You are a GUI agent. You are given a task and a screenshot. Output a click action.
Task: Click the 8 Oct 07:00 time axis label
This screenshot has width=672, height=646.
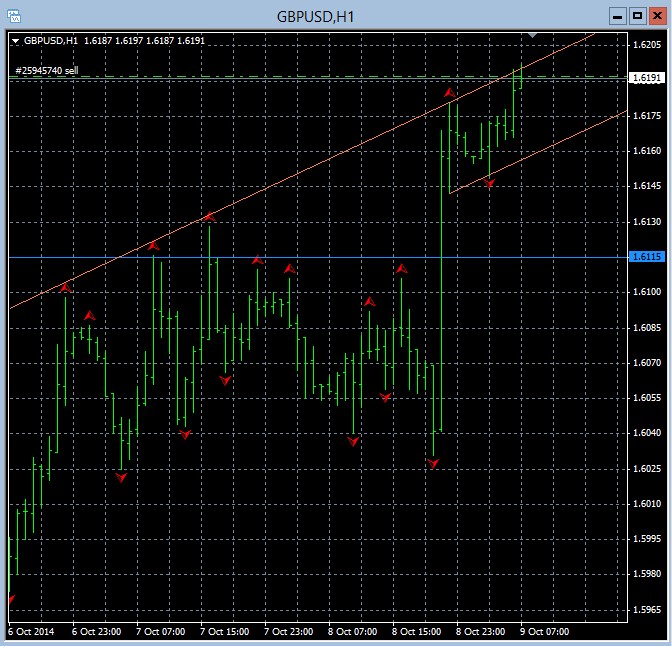click(352, 632)
